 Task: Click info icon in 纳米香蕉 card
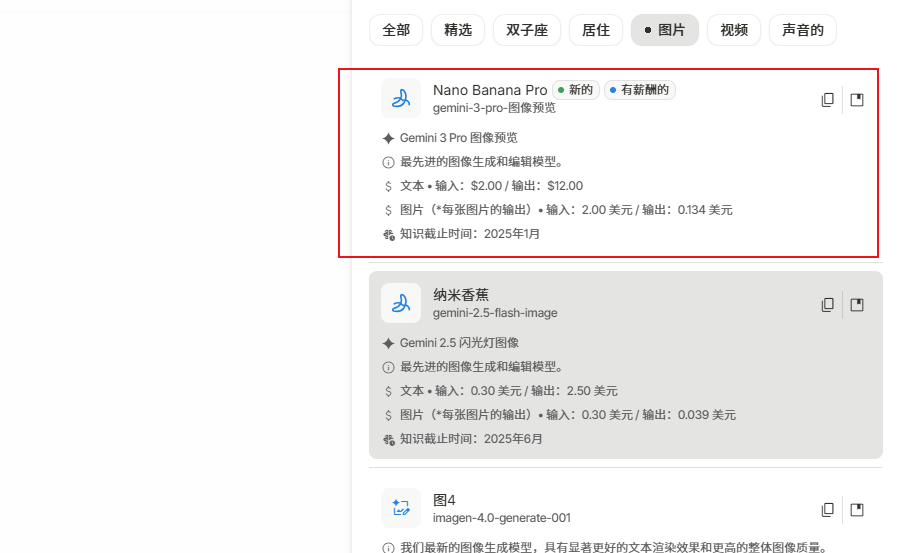(389, 368)
